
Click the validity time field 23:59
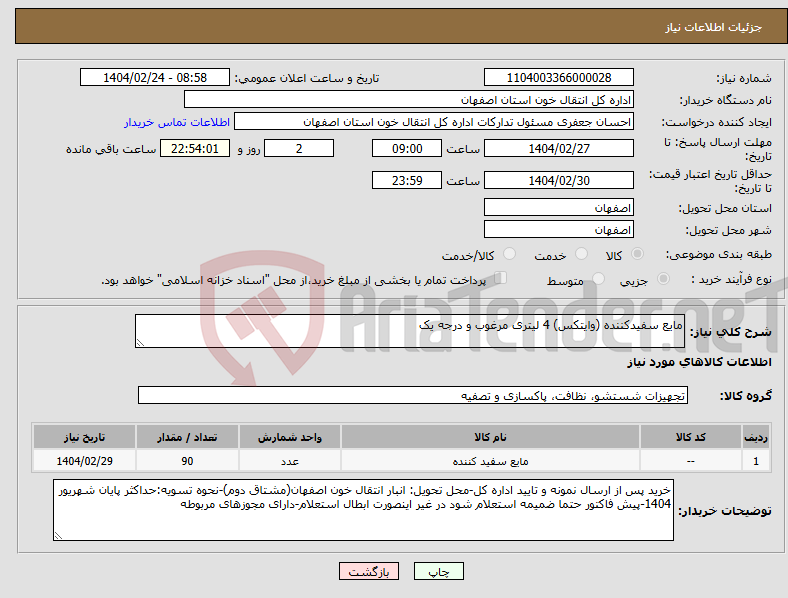[407, 180]
